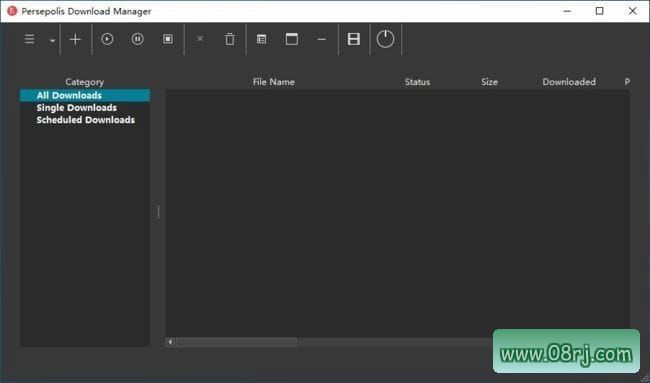Open download properties icon
The width and height of the screenshot is (650, 383).
[x=262, y=39]
